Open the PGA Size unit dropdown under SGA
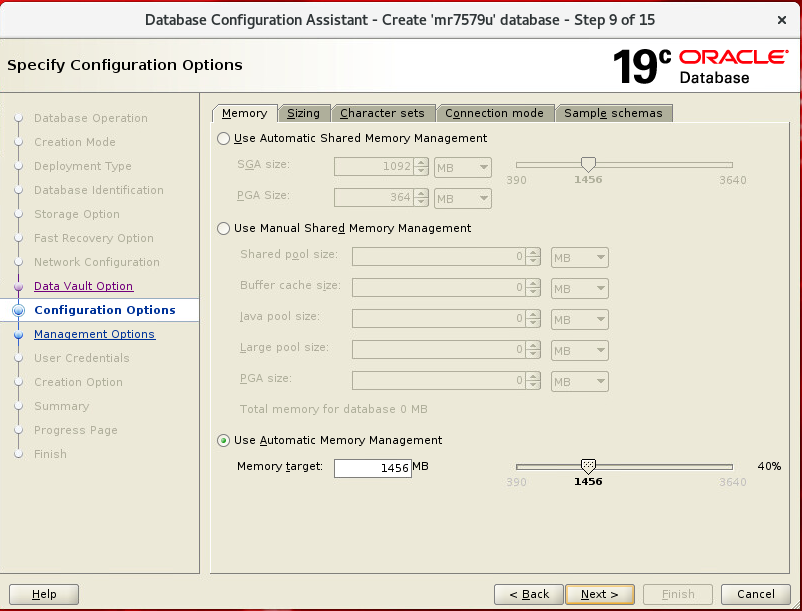Screen dimensions: 802x611 463,199
